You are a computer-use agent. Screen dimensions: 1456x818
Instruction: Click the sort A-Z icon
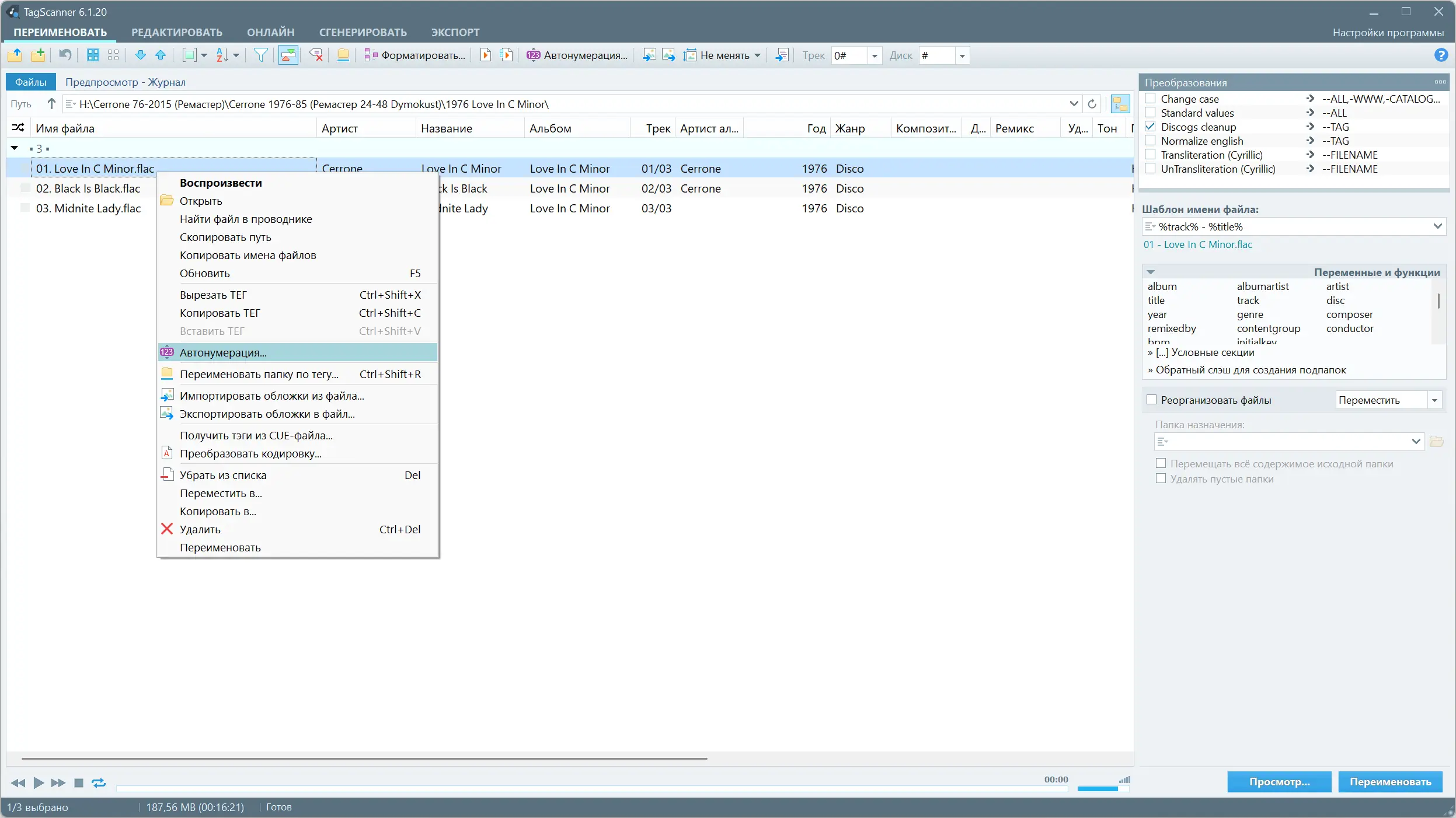(x=222, y=55)
